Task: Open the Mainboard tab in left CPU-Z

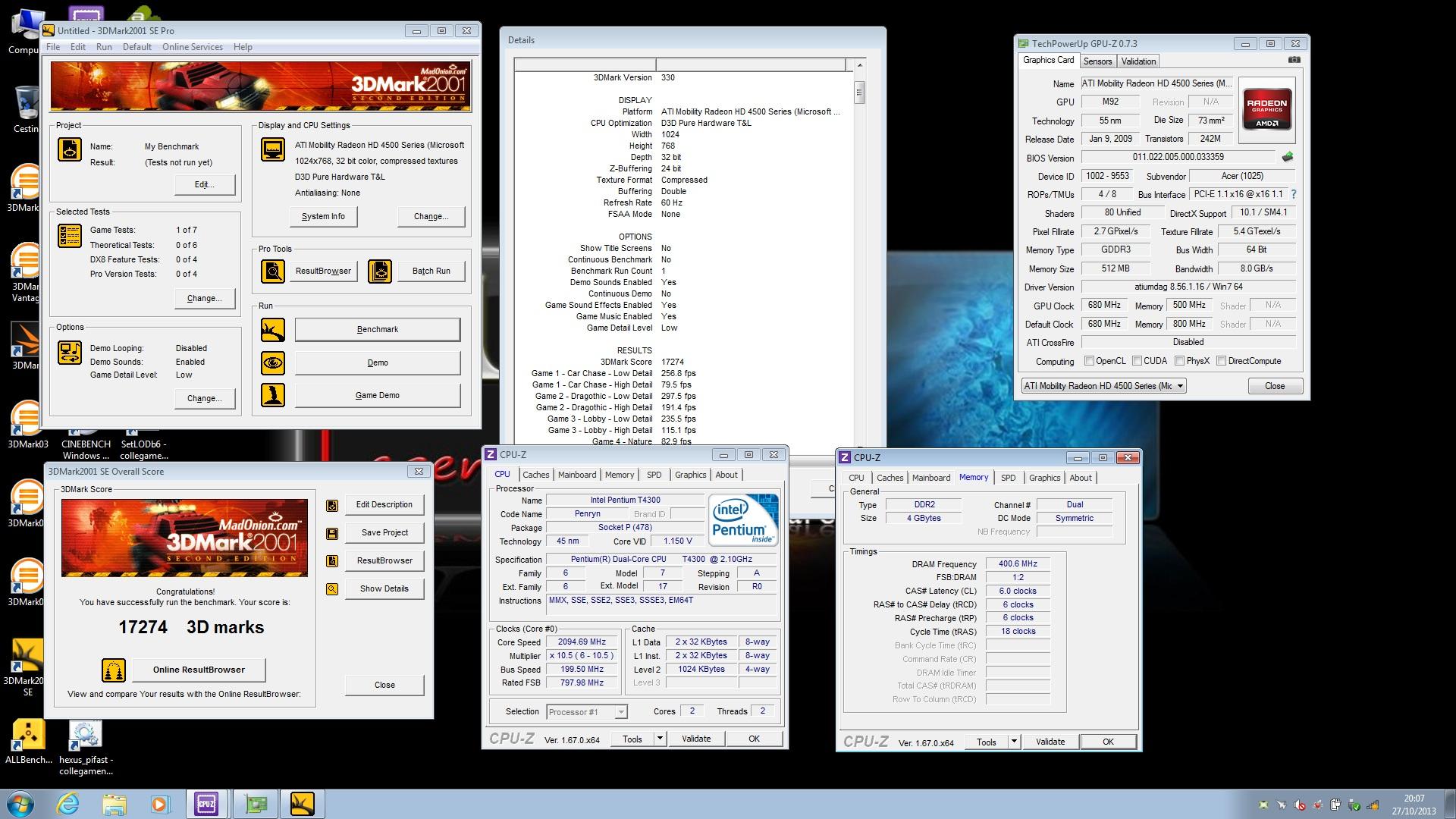Action: tap(577, 475)
